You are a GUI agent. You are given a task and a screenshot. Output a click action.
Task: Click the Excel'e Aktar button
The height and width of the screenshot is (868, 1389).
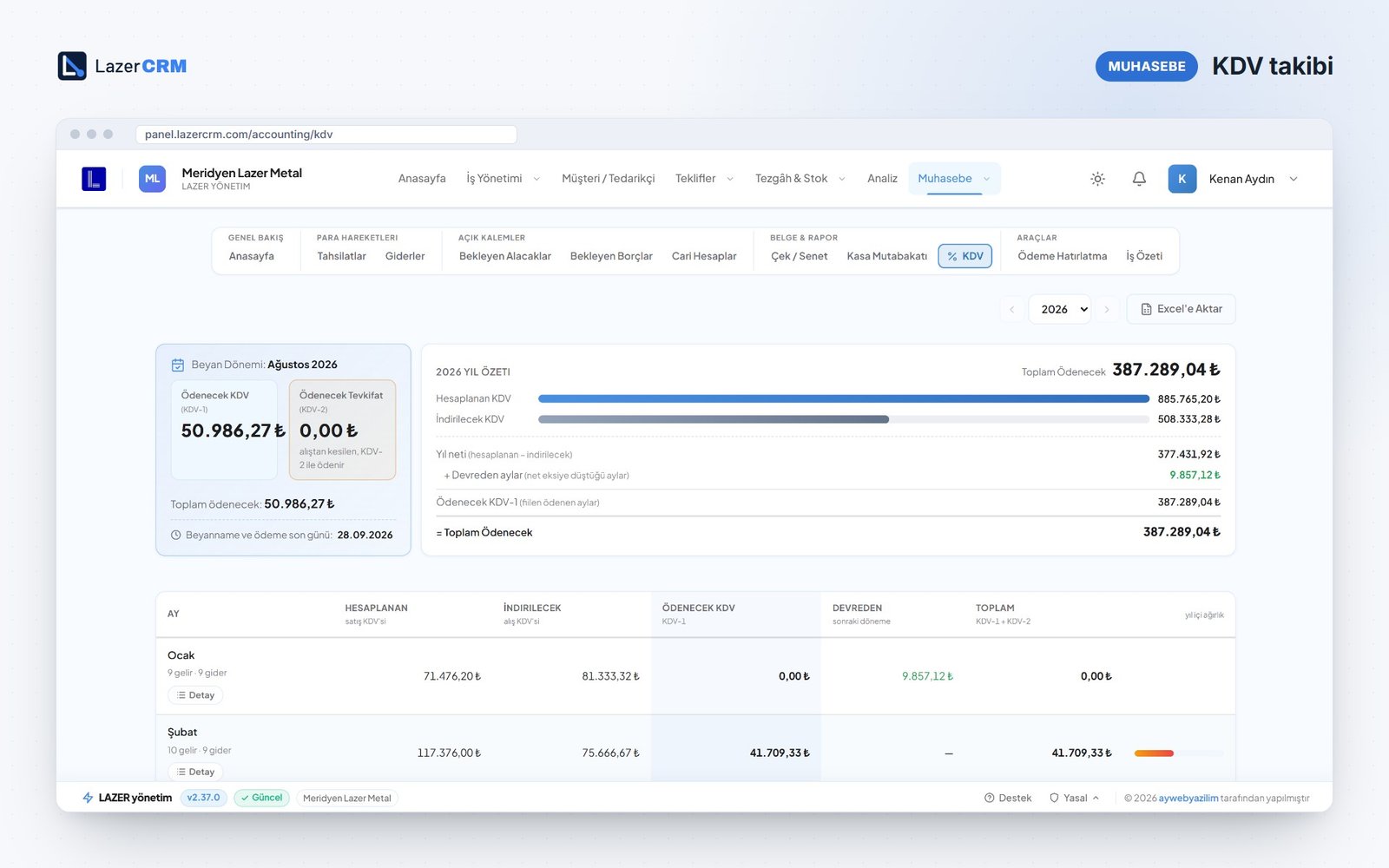tap(1181, 309)
